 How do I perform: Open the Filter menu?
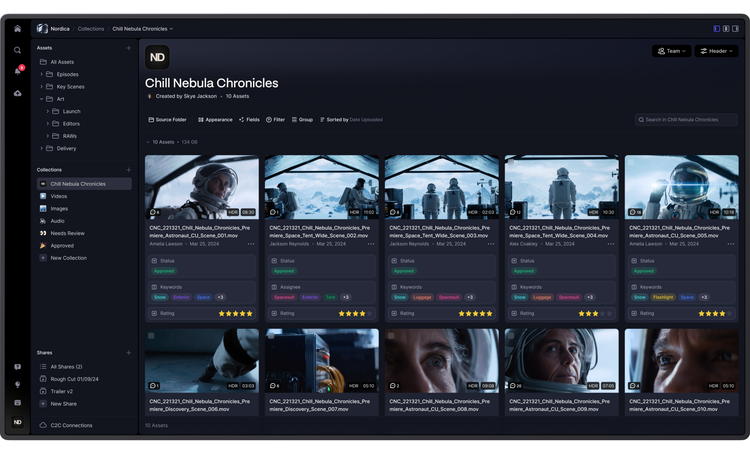276,120
